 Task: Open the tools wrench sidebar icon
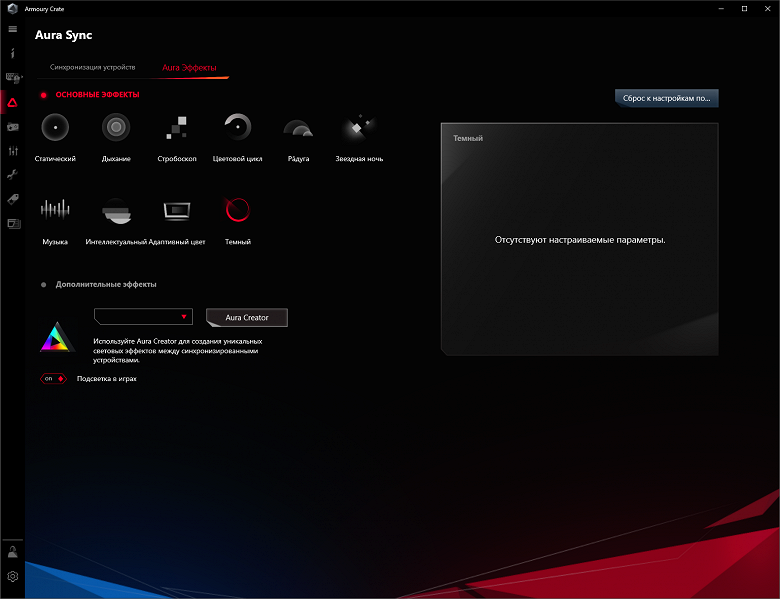point(12,175)
